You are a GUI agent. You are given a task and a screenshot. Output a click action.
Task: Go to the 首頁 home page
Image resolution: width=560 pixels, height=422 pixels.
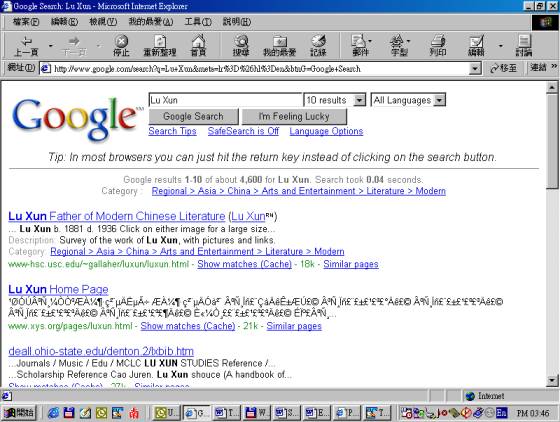point(198,46)
